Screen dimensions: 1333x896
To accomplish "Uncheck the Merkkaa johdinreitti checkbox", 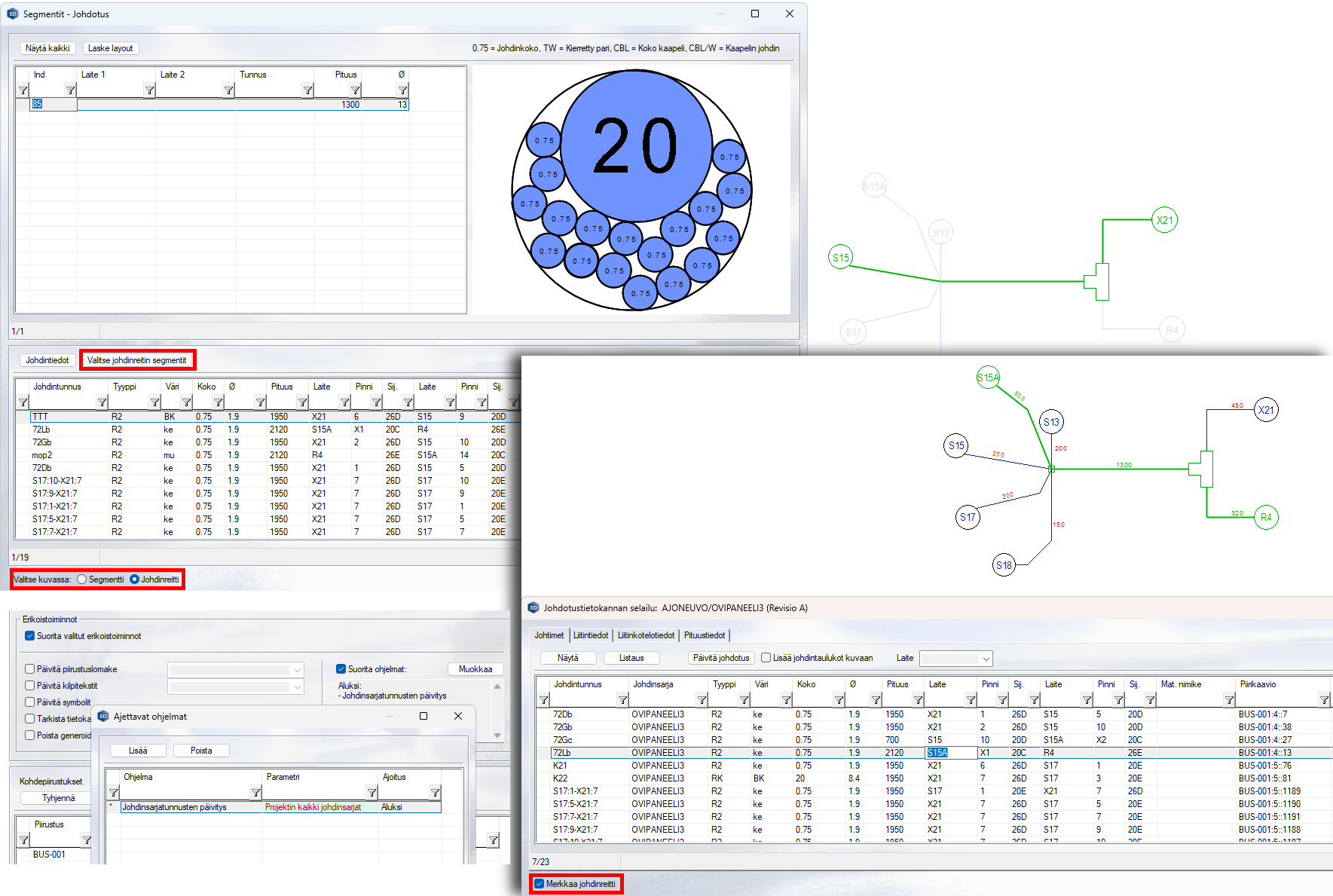I will point(540,884).
